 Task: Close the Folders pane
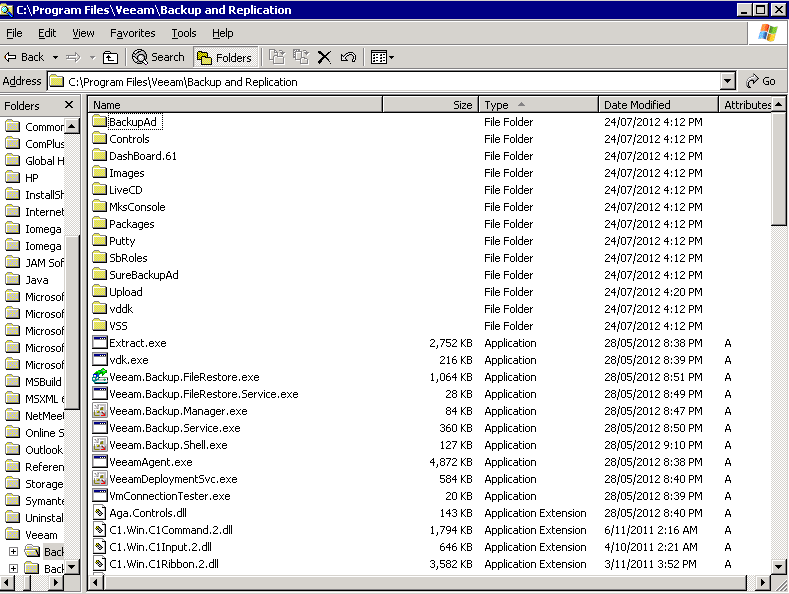click(69, 105)
